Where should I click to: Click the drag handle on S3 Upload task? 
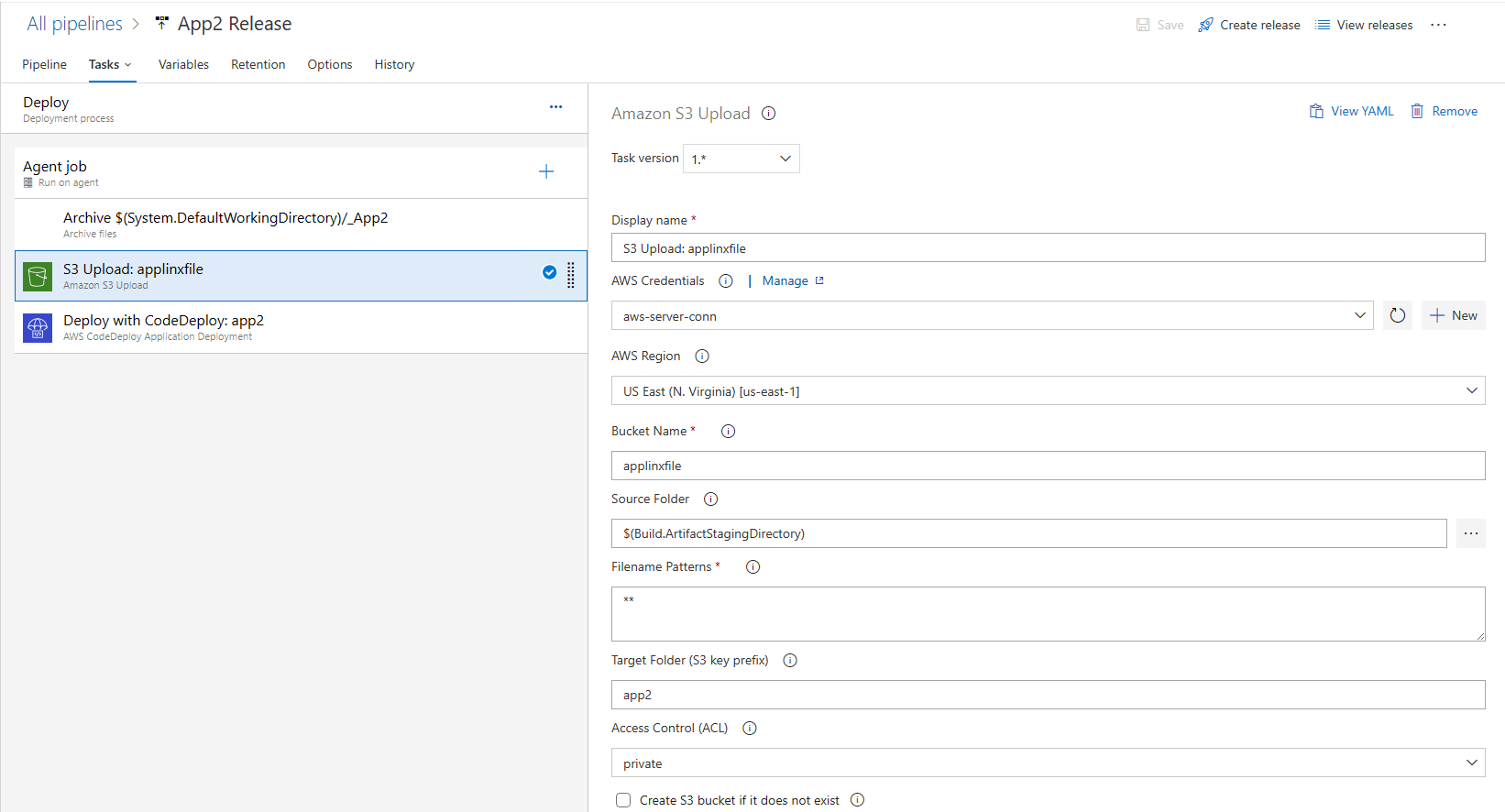(x=571, y=275)
